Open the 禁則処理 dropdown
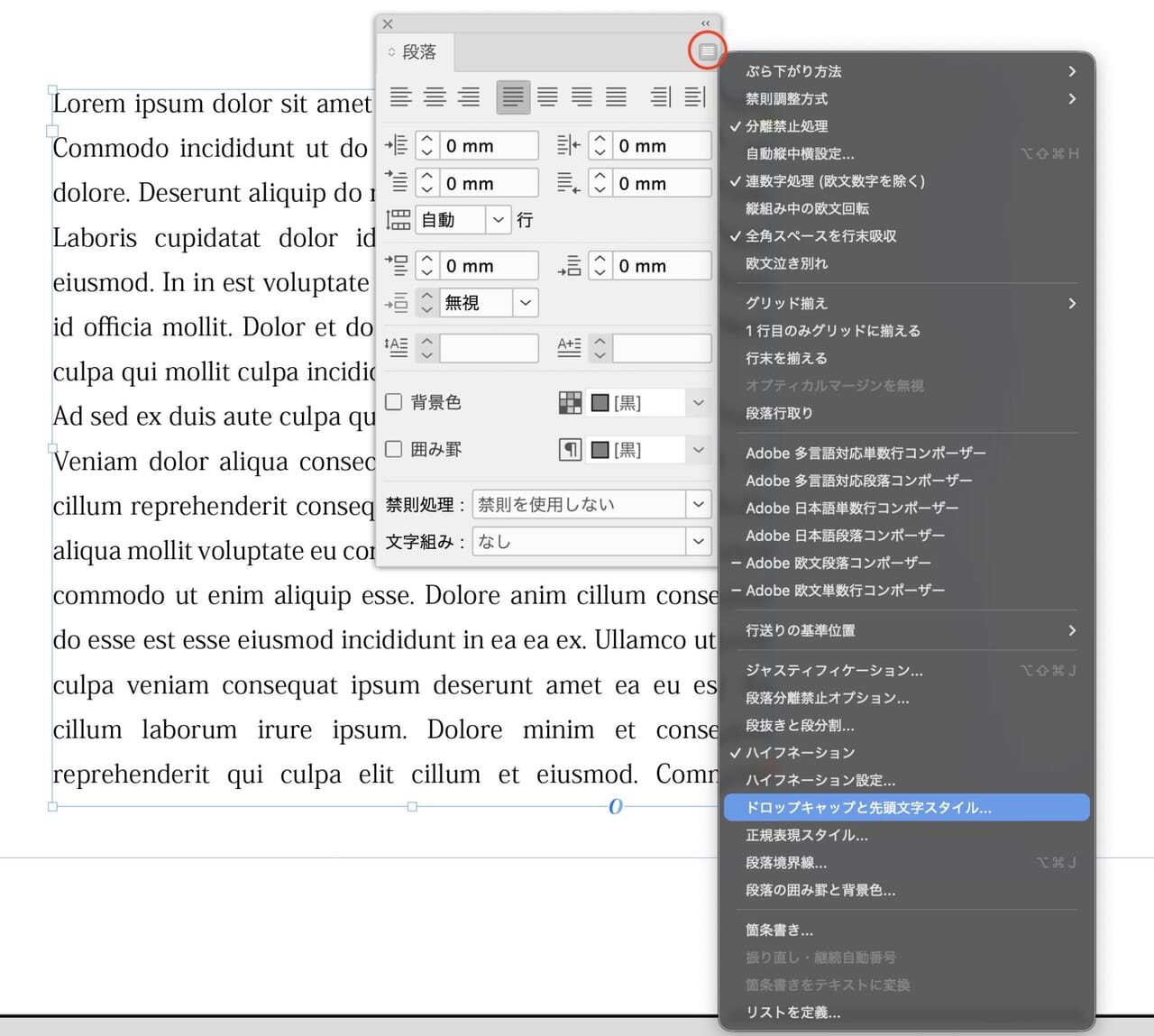Viewport: 1154px width, 1036px height. tap(698, 504)
